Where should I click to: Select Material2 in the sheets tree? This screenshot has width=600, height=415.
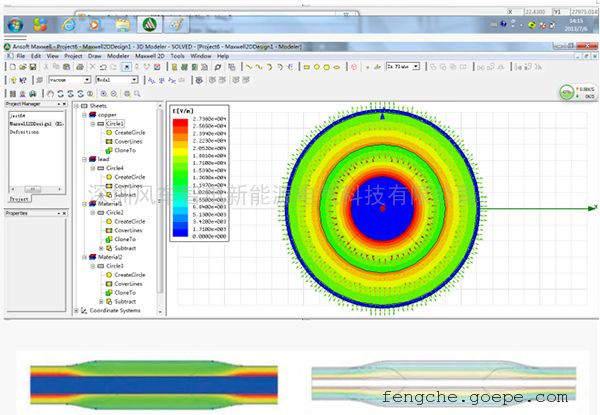pyautogui.click(x=108, y=256)
